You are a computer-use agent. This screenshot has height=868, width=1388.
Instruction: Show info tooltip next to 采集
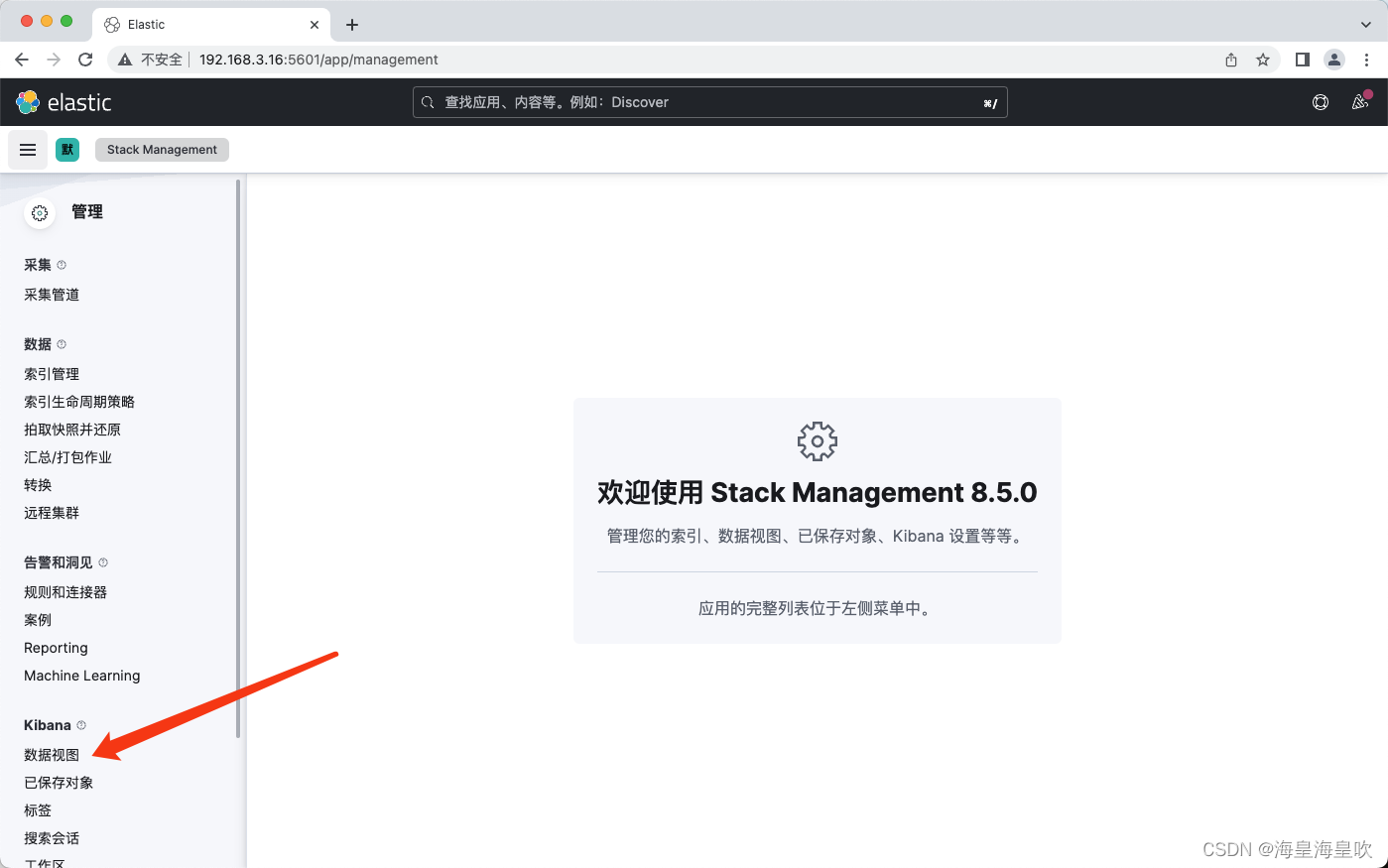click(x=62, y=265)
